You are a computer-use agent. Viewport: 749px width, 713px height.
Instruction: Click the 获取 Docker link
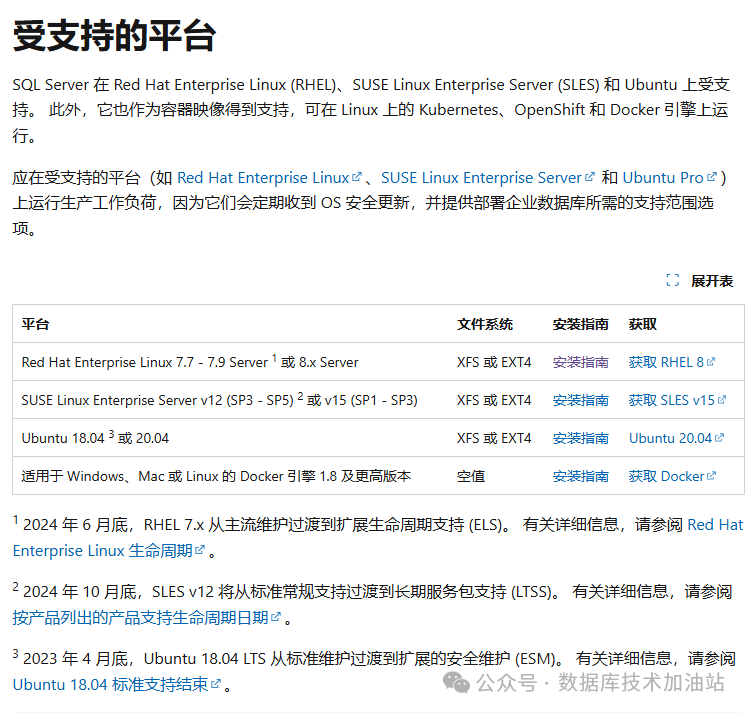(x=672, y=476)
